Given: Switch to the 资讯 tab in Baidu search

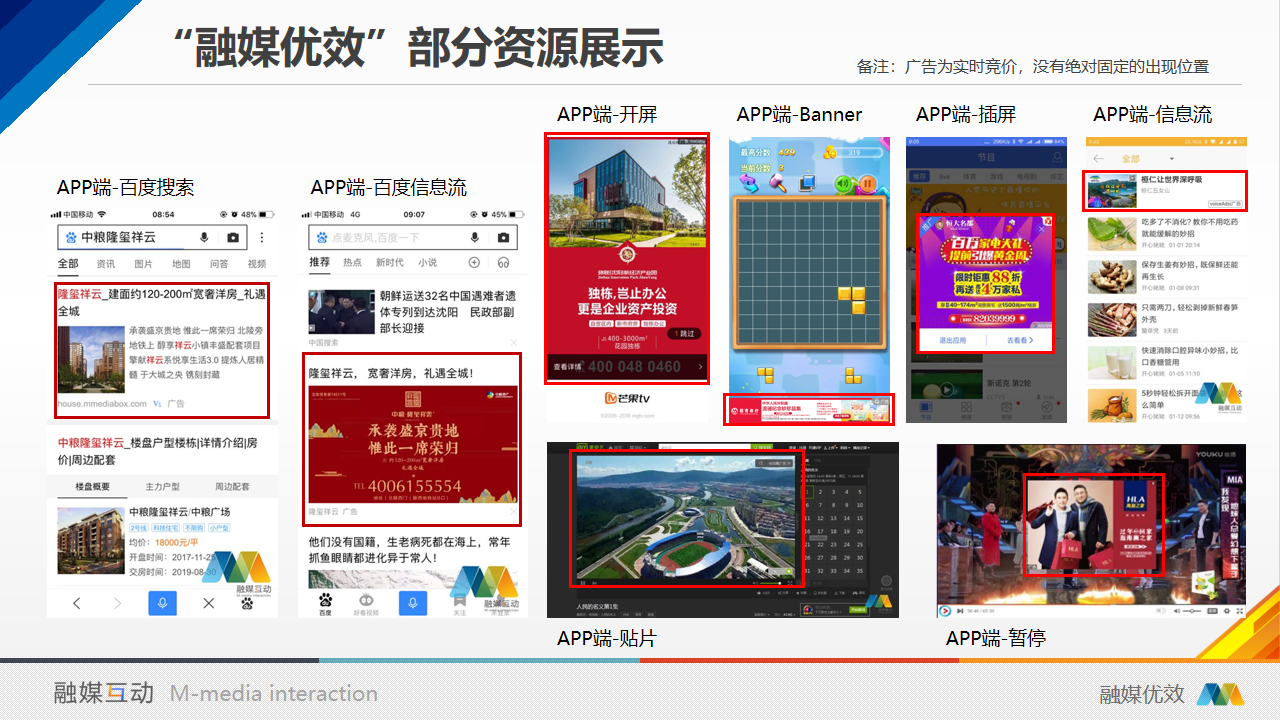Looking at the screenshot, I should [x=106, y=264].
